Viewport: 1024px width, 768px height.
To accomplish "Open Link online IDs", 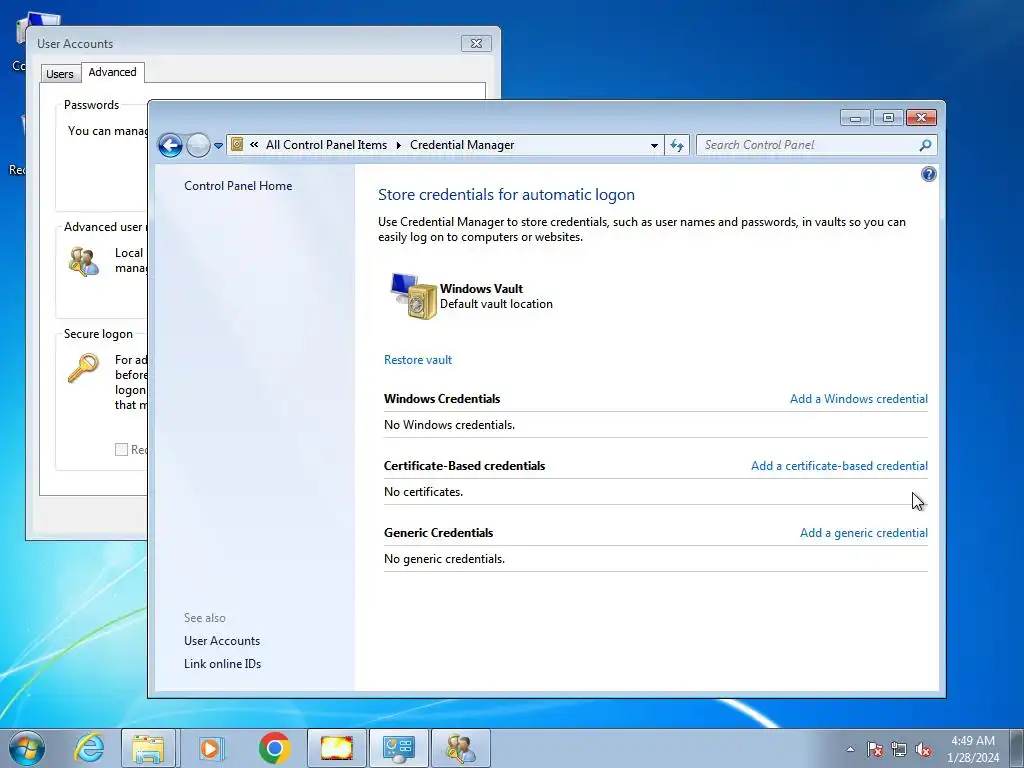I will tap(222, 664).
